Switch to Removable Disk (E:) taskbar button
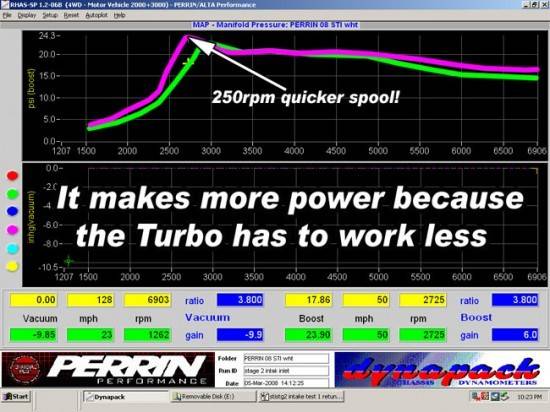This screenshot has height=412, width=550. click(213, 397)
